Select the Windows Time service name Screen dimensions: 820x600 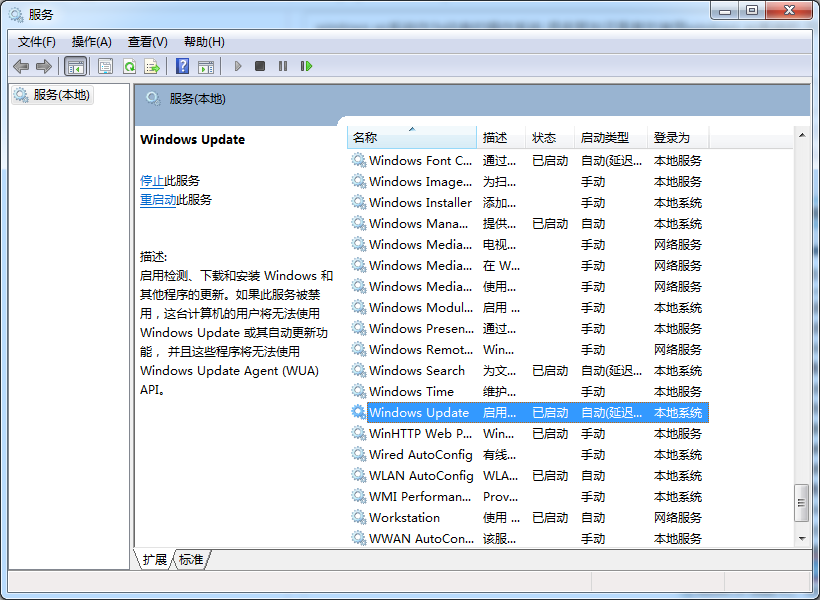[x=411, y=391]
